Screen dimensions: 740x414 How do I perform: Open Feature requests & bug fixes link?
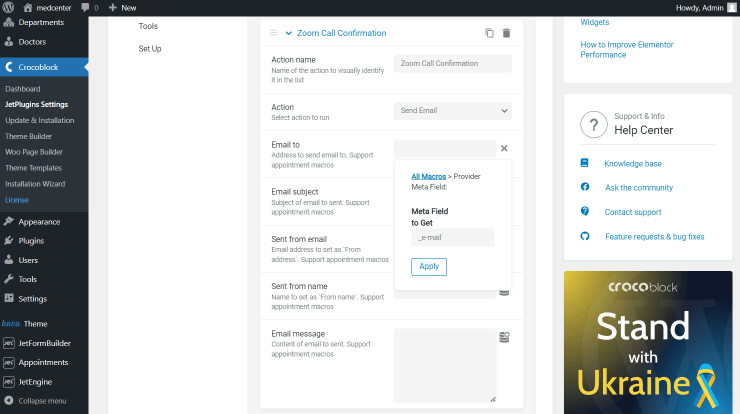click(655, 237)
